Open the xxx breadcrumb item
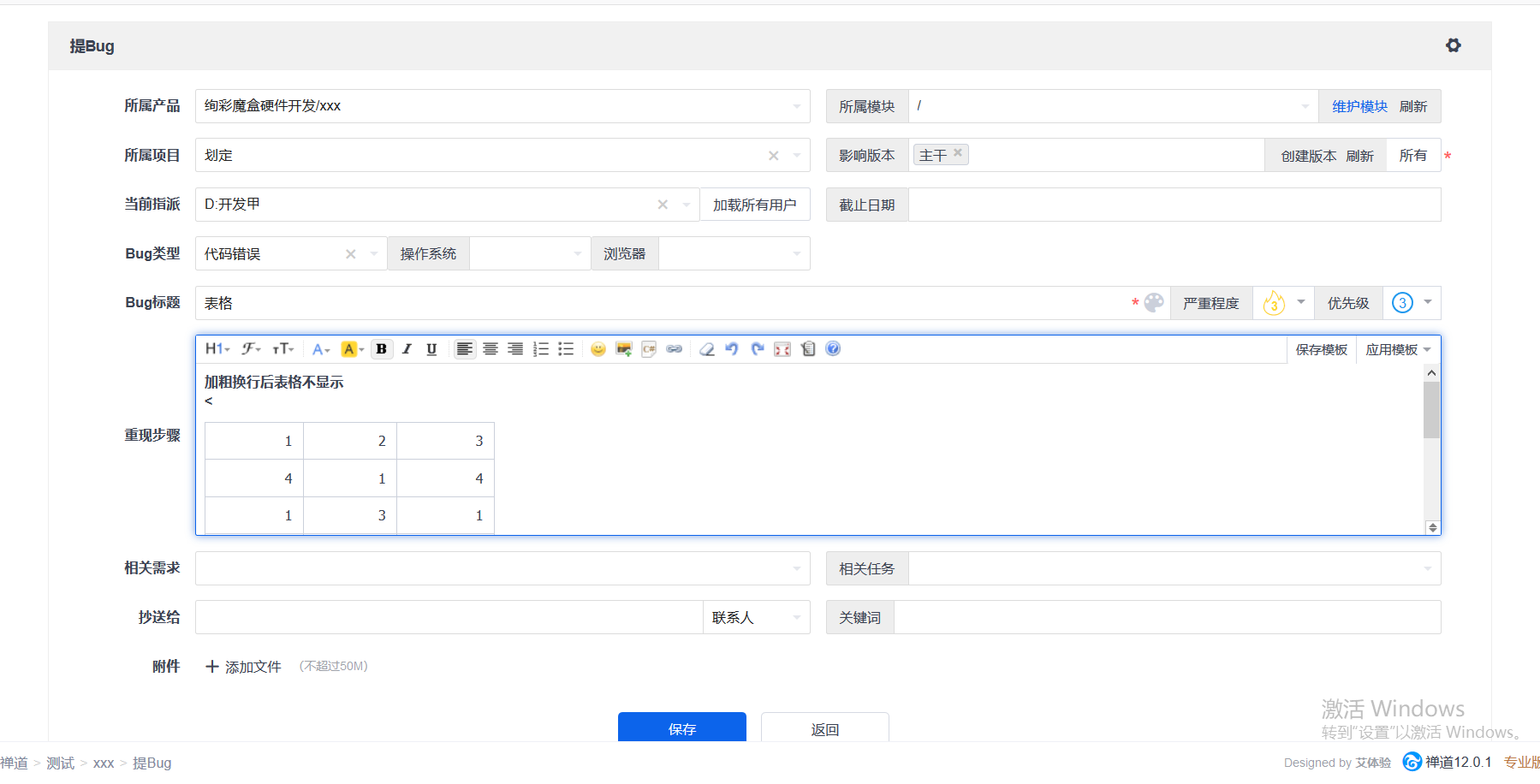This screenshot has width=1540, height=784. pos(104,763)
